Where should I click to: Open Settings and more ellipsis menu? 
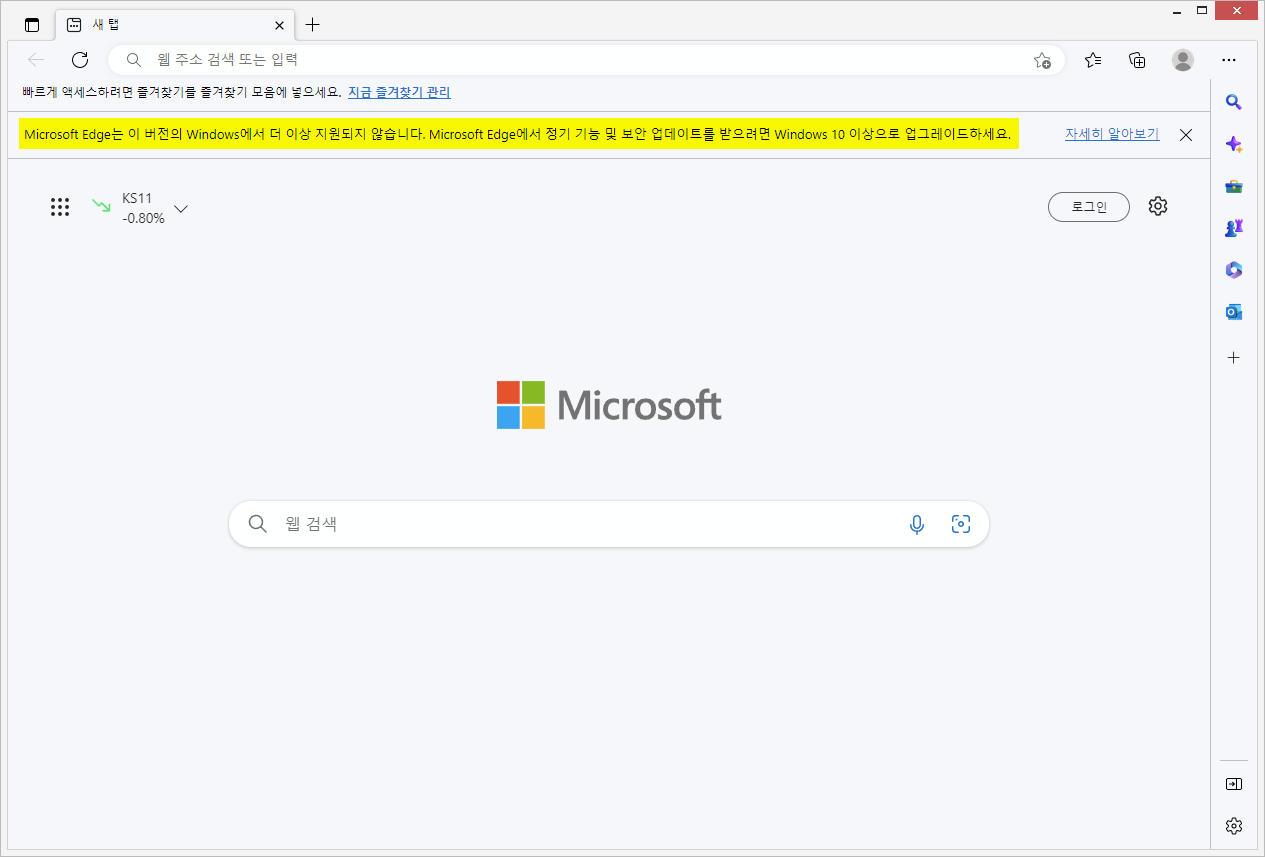point(1229,60)
